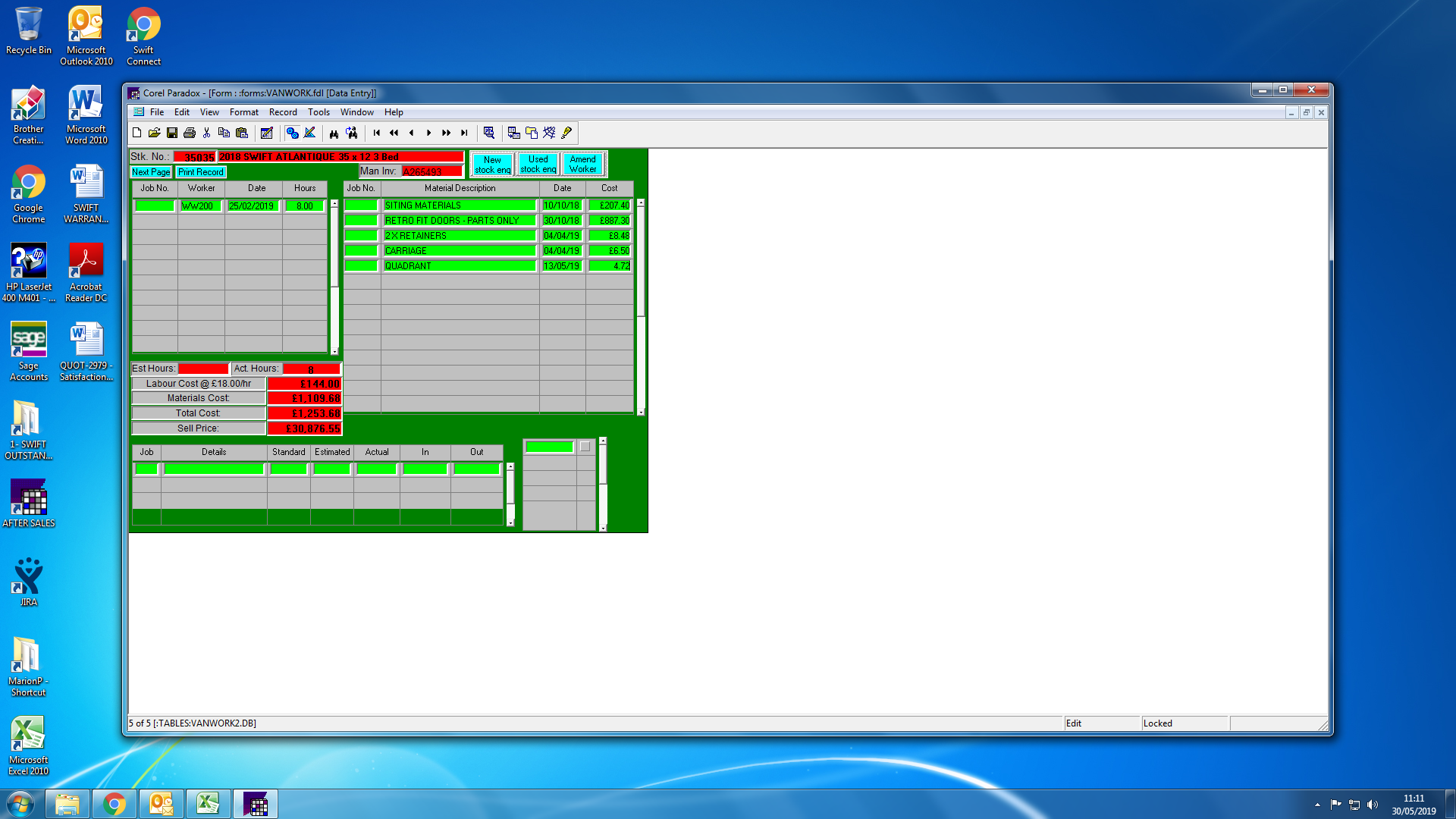Toggle the View Data gears icon

(x=292, y=133)
